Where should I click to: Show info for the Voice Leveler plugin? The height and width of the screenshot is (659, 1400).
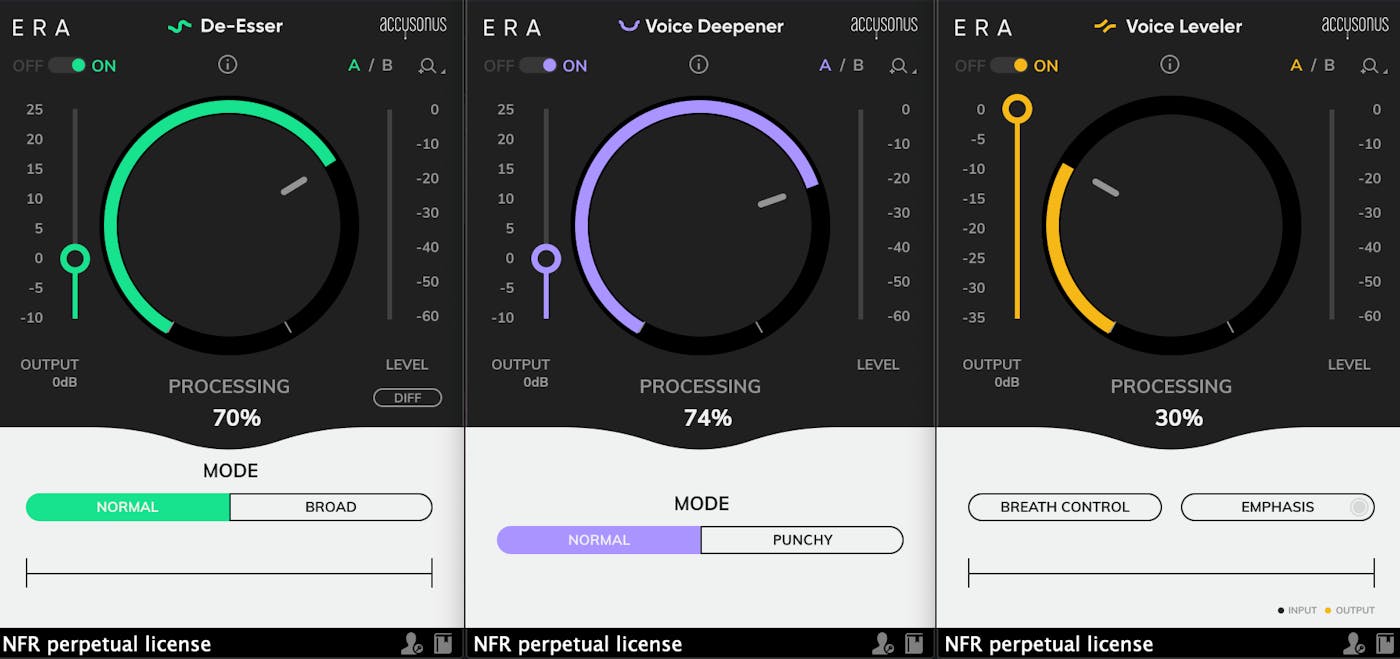pos(1170,65)
